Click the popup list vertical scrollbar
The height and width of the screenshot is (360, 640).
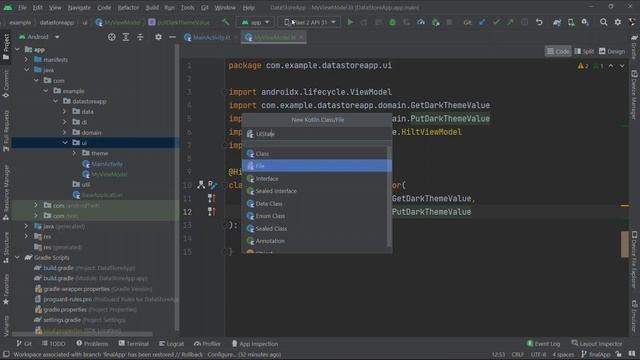(x=389, y=196)
